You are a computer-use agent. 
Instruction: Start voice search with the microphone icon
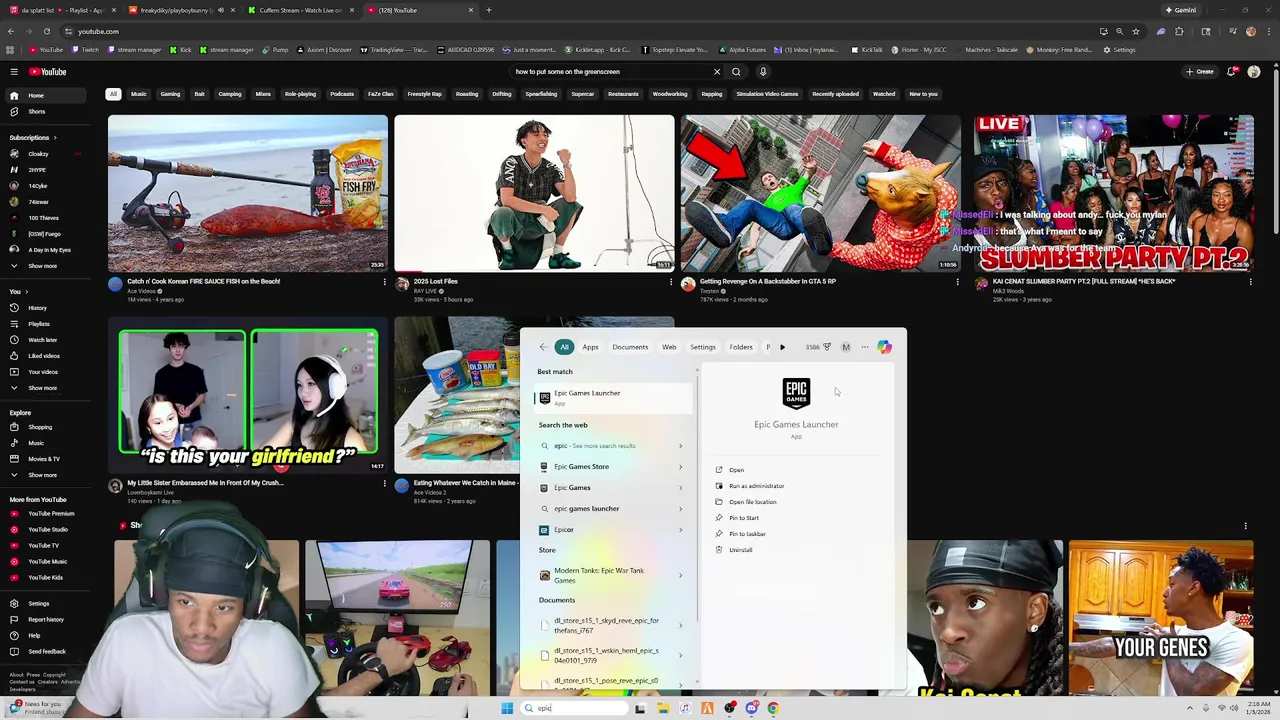point(763,72)
